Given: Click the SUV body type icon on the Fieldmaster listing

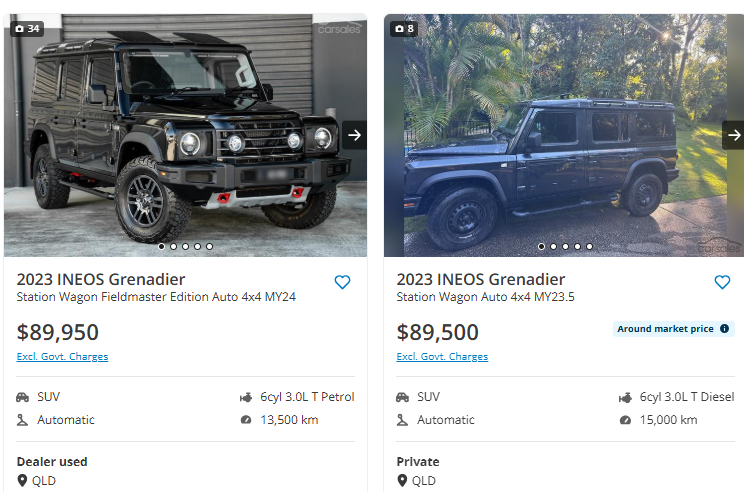Looking at the screenshot, I should click(x=23, y=397).
